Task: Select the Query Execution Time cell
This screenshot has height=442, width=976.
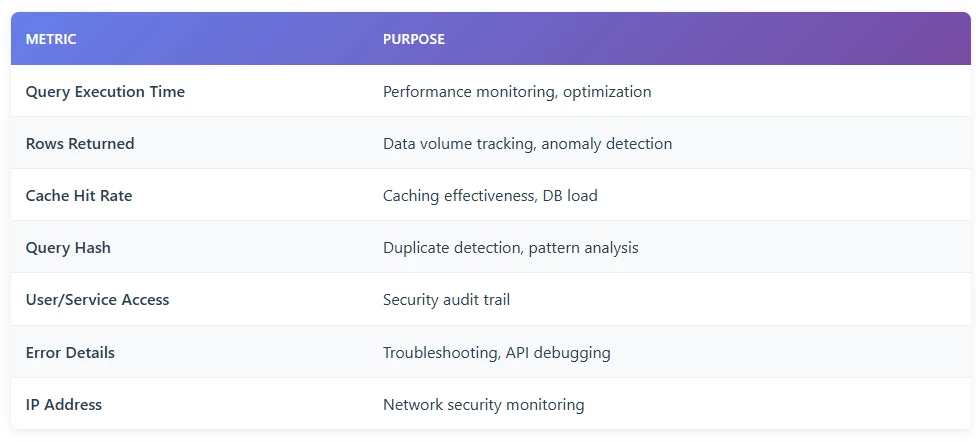Action: point(105,92)
